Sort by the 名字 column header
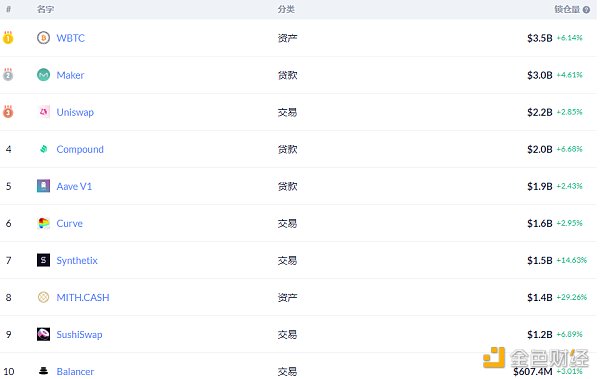The height and width of the screenshot is (379, 600). (45, 9)
